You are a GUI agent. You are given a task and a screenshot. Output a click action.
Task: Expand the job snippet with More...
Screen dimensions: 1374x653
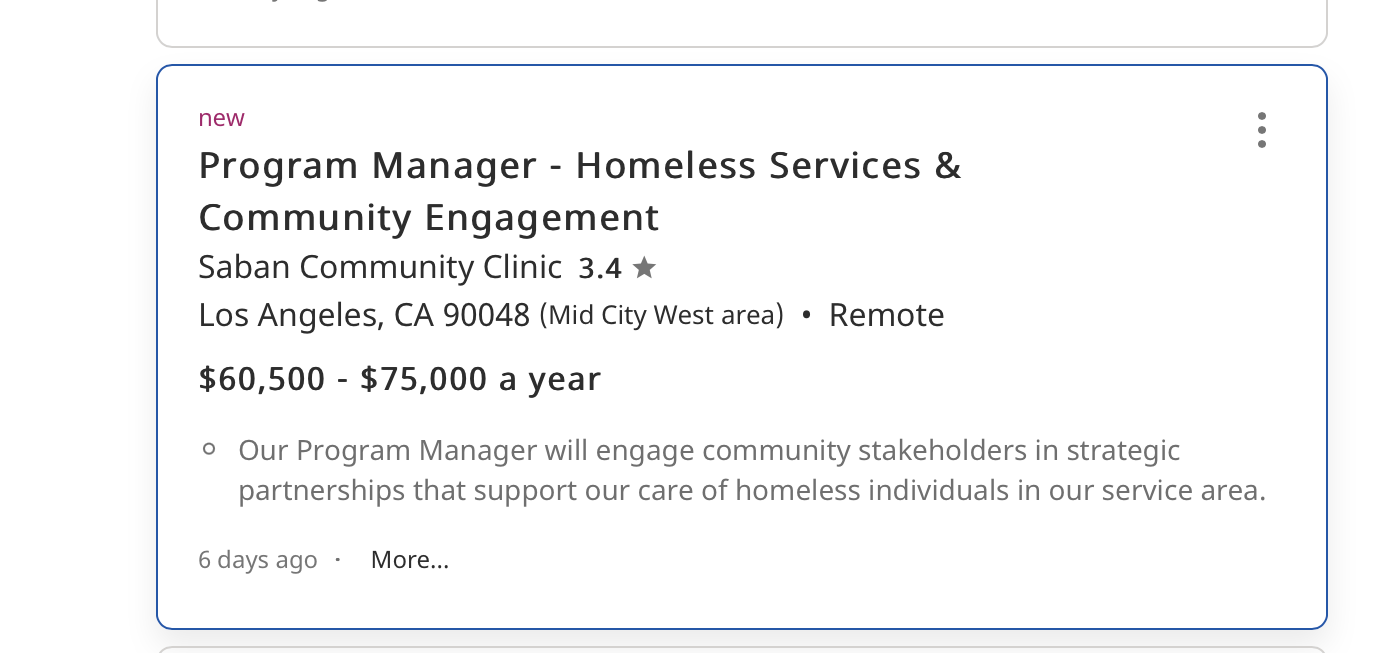[x=409, y=560]
